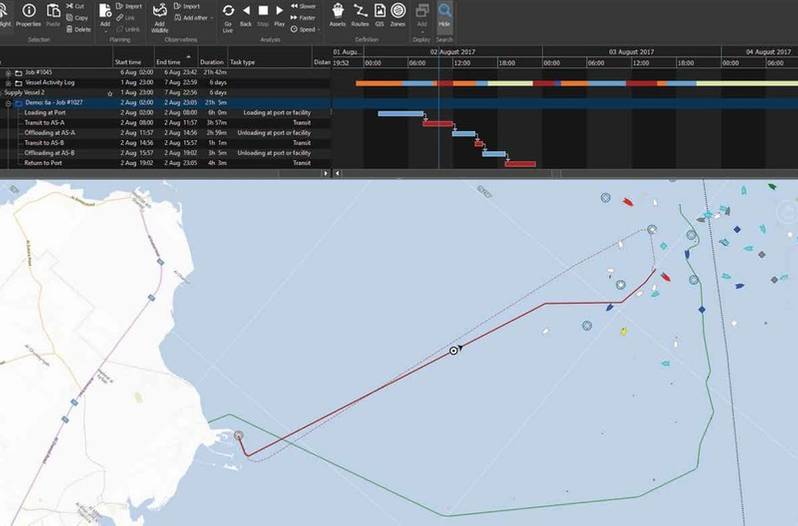
Task: Click the 03 August 2017 date header
Action: [x=632, y=52]
